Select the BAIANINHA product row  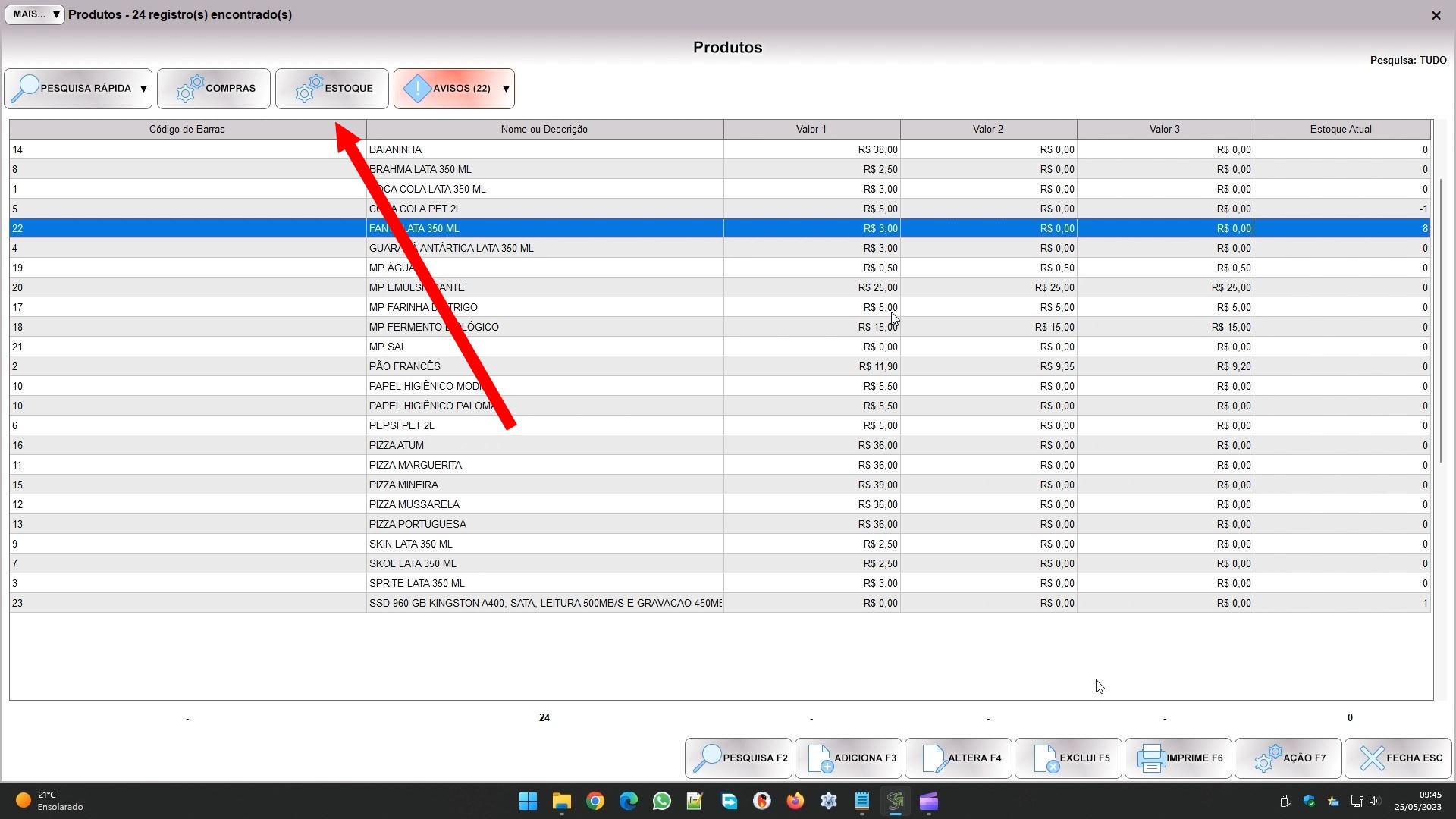coord(720,149)
